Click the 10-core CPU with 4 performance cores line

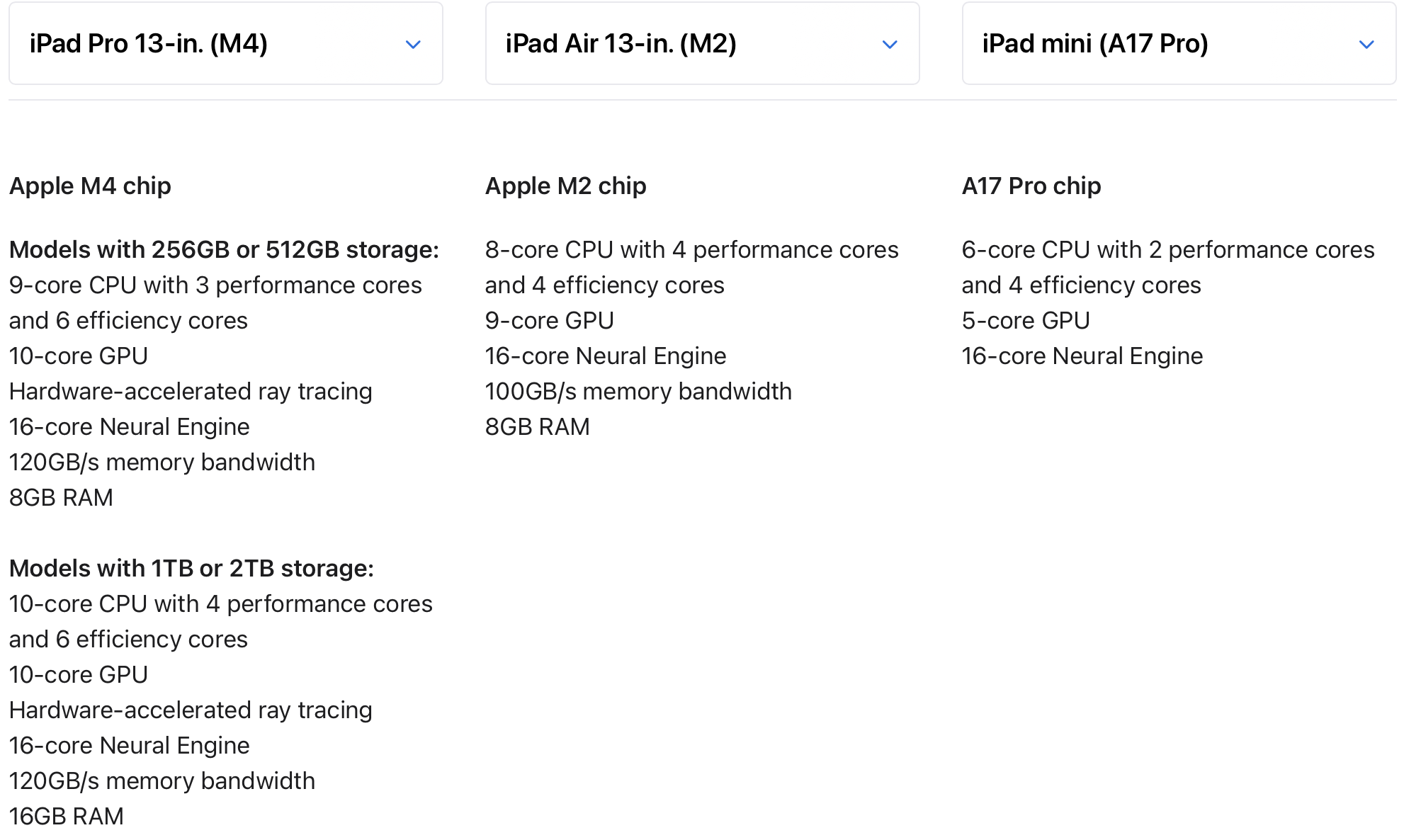[220, 604]
